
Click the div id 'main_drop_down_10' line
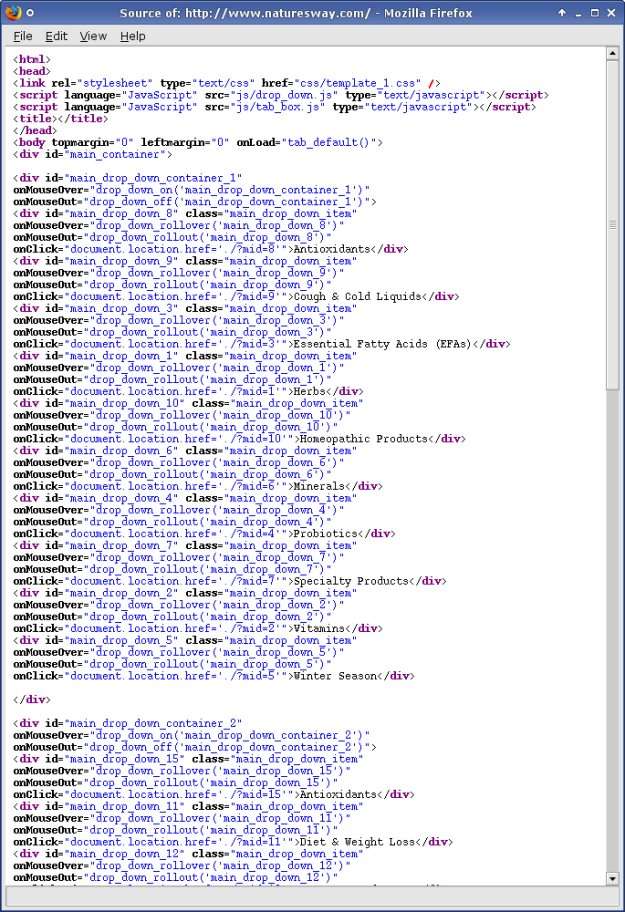point(188,403)
